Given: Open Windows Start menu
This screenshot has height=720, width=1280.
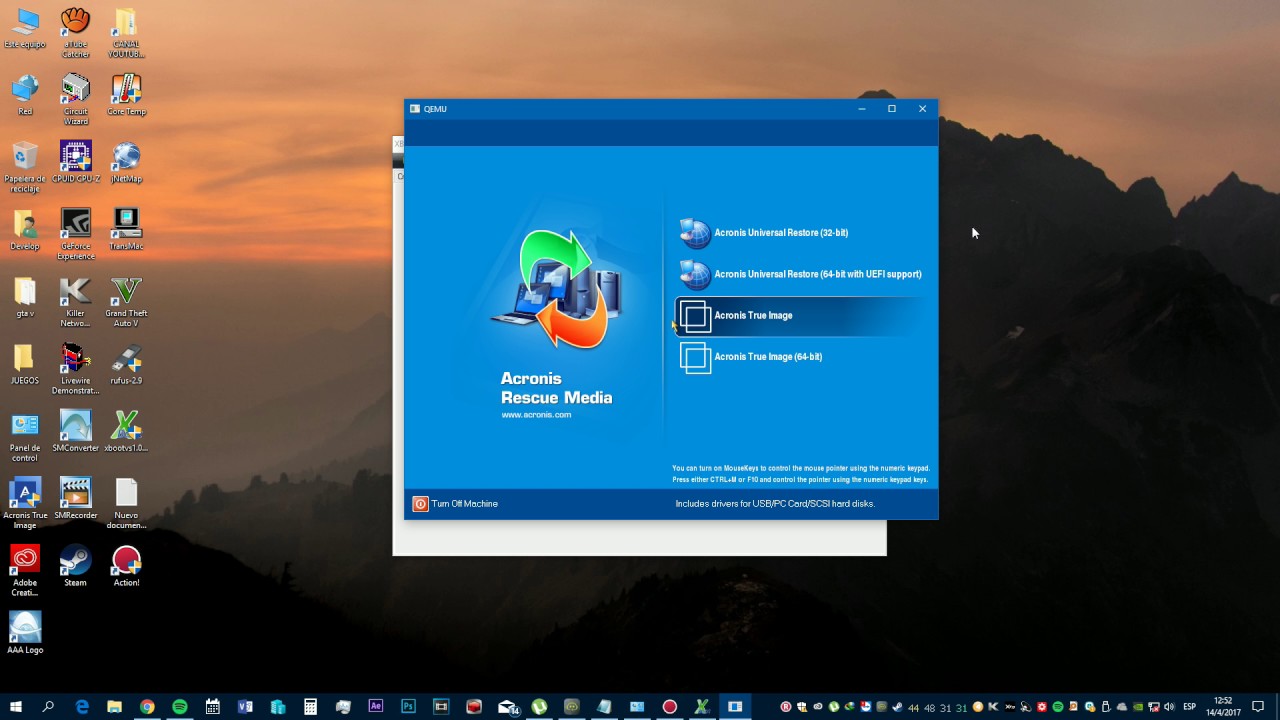Looking at the screenshot, I should tap(16, 706).
